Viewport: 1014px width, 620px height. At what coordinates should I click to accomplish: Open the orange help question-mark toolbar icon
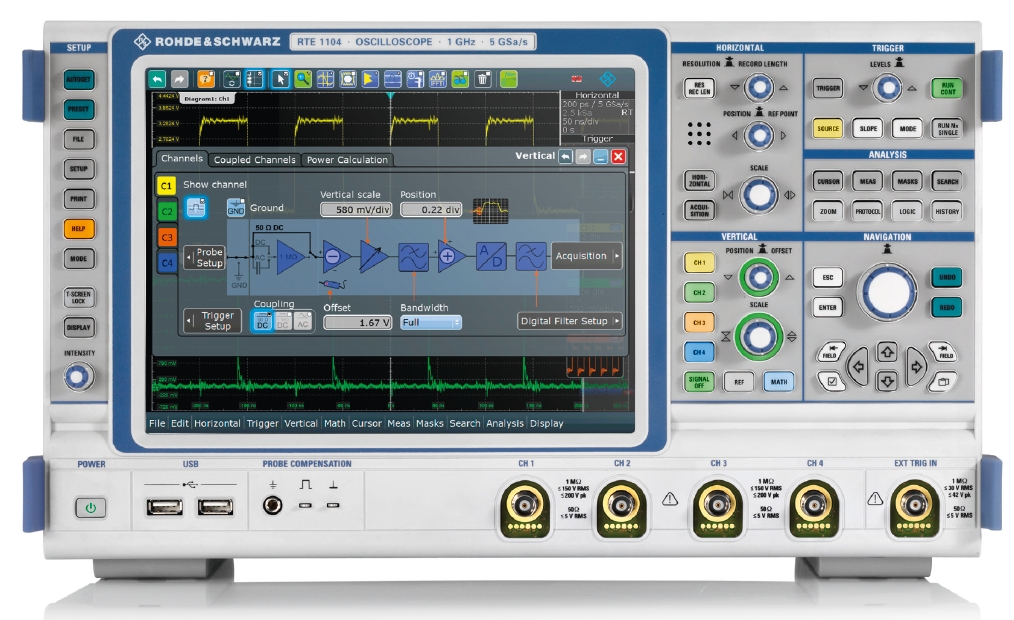[x=206, y=79]
